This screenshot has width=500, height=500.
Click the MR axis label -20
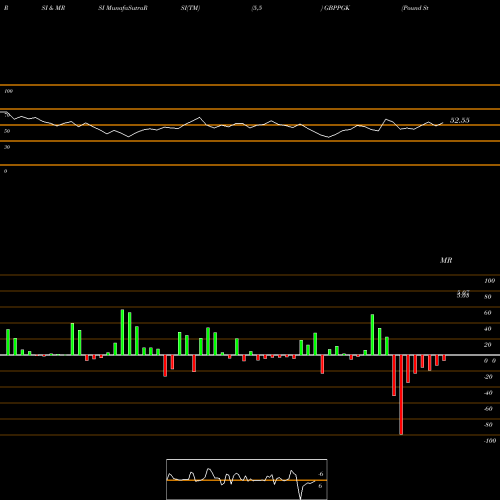coord(488,377)
